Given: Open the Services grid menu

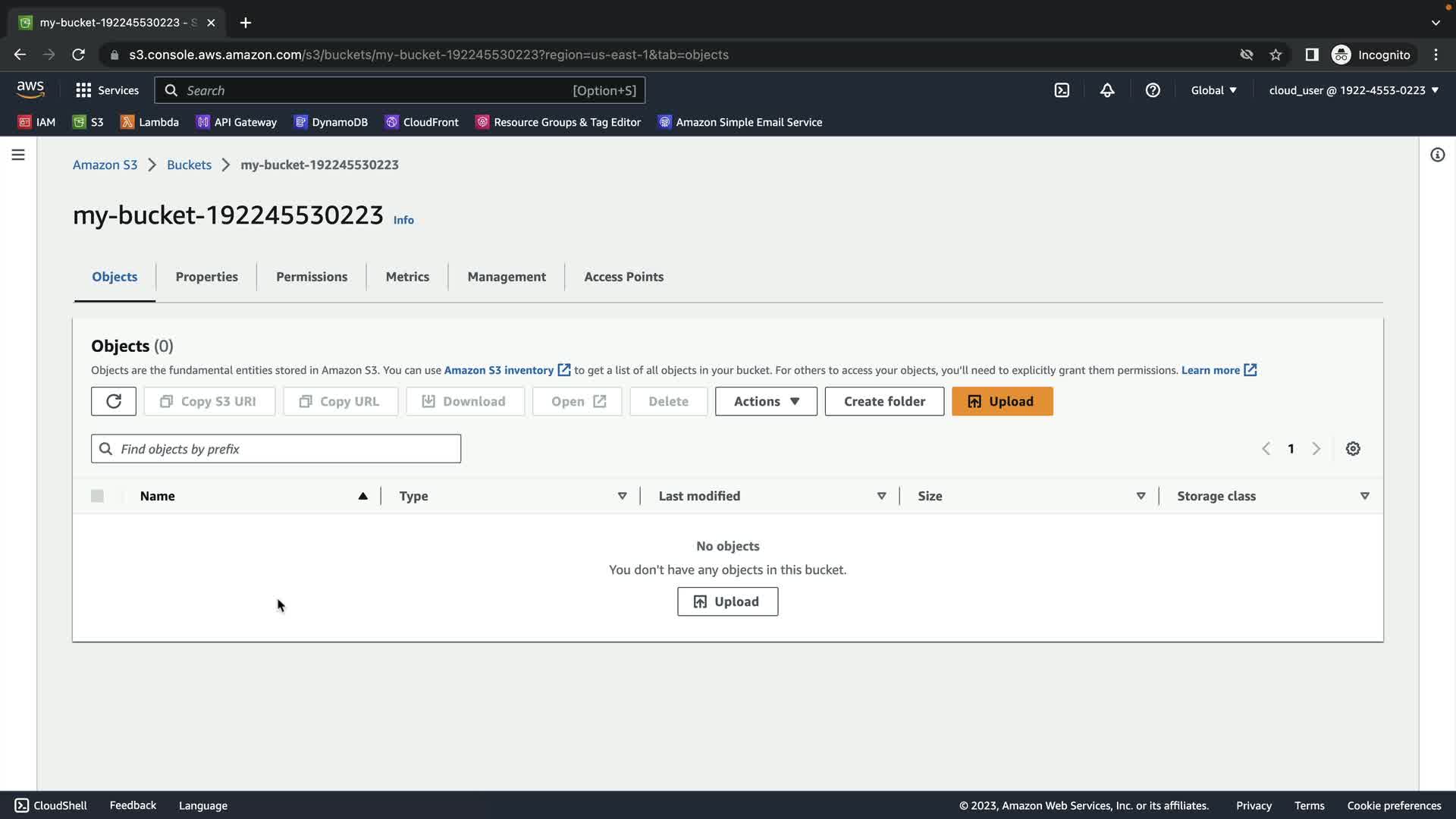Looking at the screenshot, I should [107, 90].
